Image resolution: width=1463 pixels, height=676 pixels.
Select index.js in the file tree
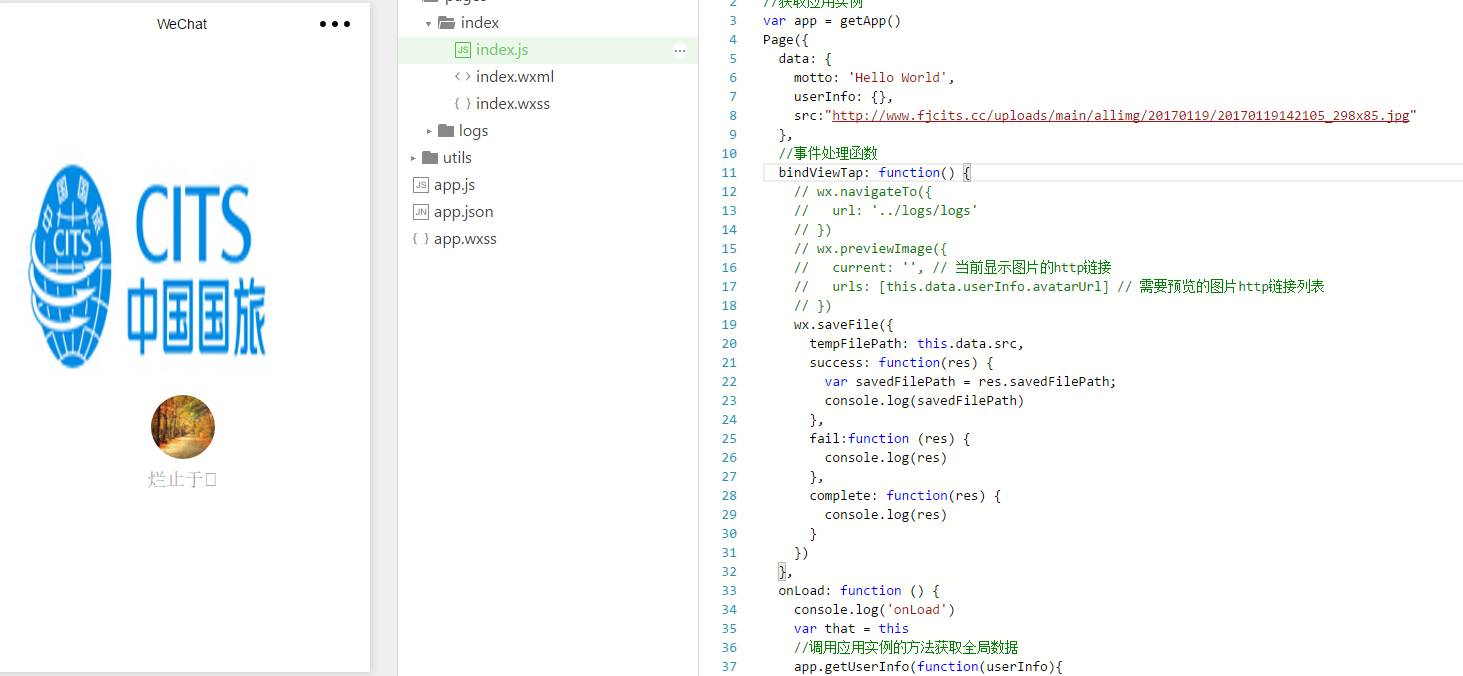coord(502,50)
